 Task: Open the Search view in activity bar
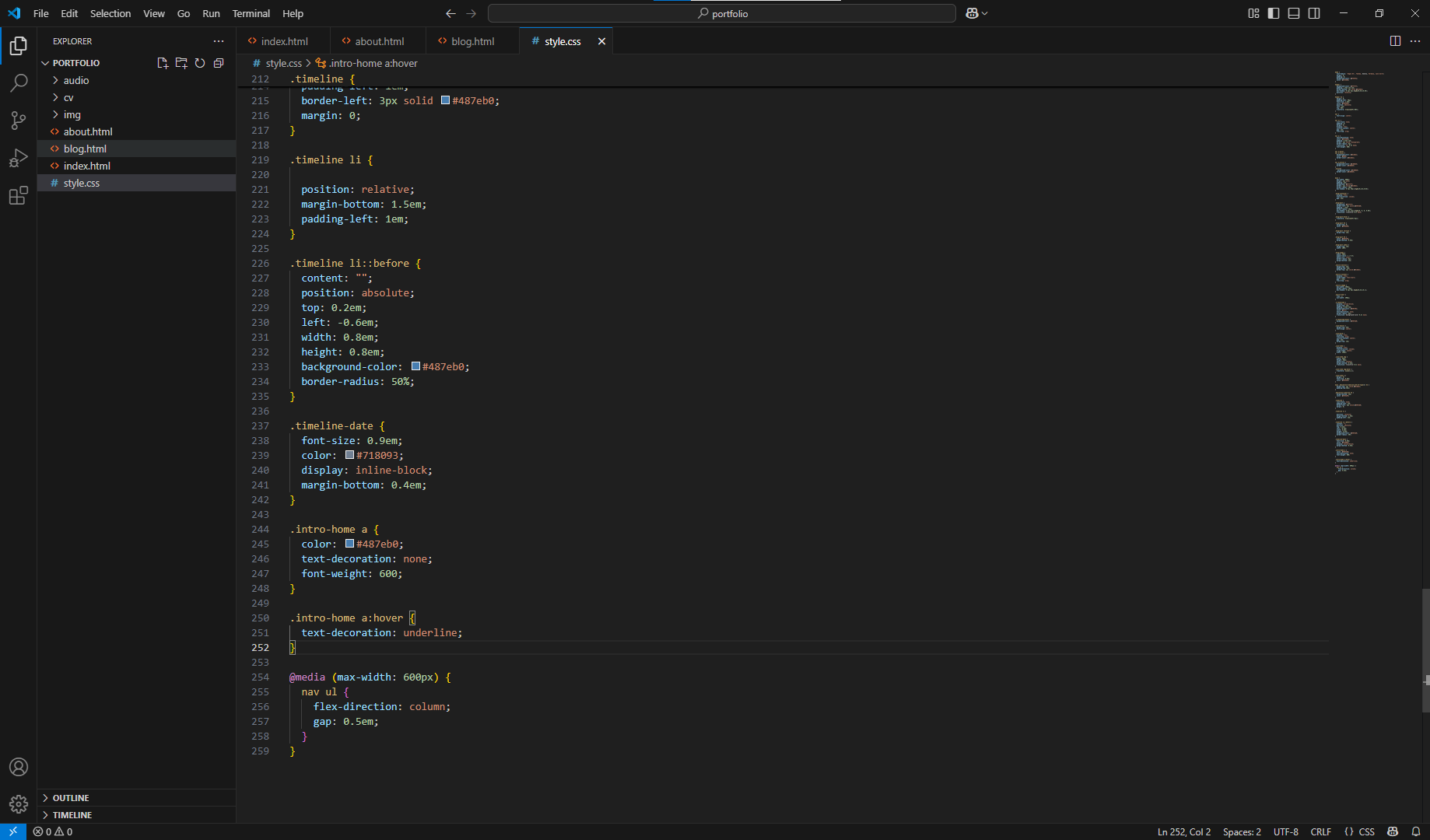click(19, 83)
